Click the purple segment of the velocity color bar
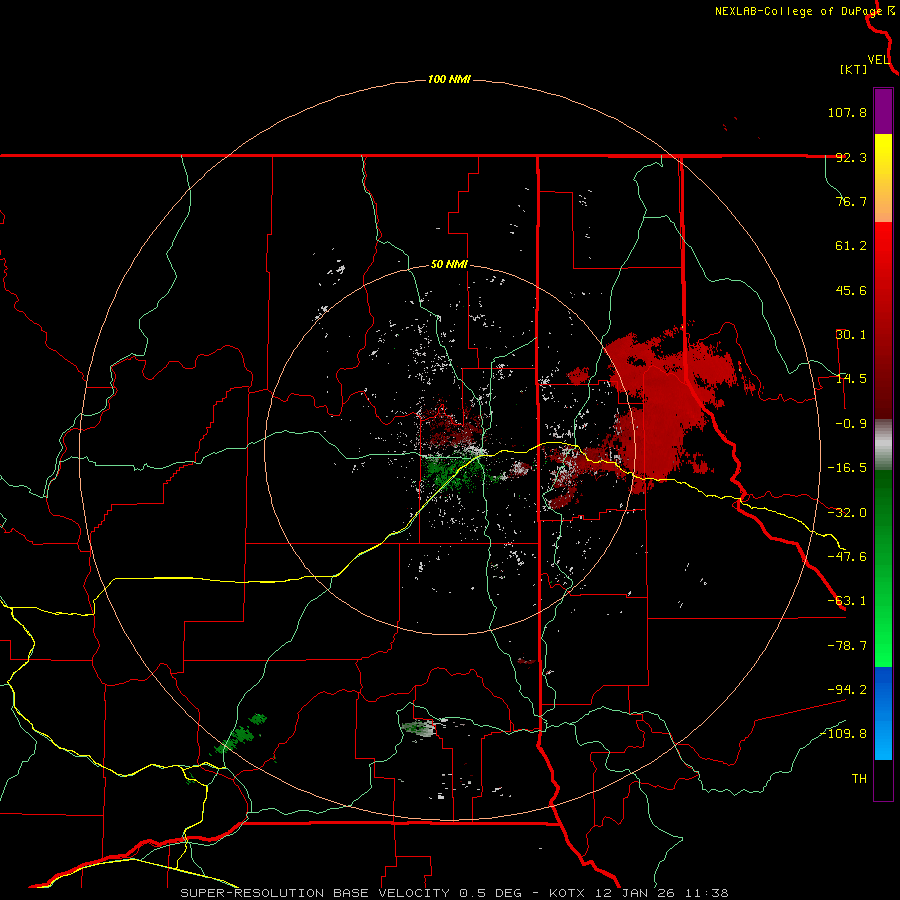This screenshot has height=900, width=900. coord(883,112)
